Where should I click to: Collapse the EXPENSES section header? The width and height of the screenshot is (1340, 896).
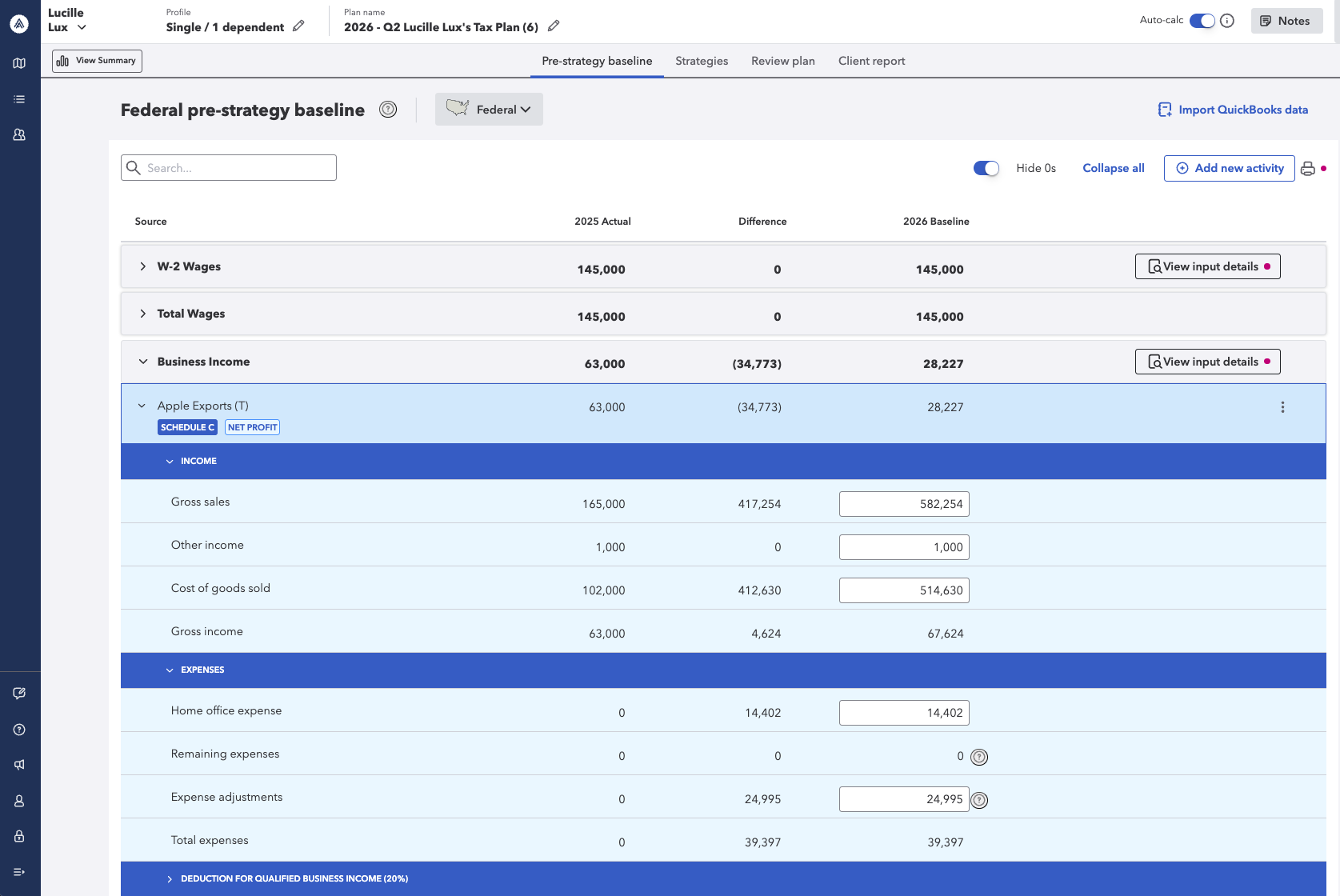click(x=170, y=670)
